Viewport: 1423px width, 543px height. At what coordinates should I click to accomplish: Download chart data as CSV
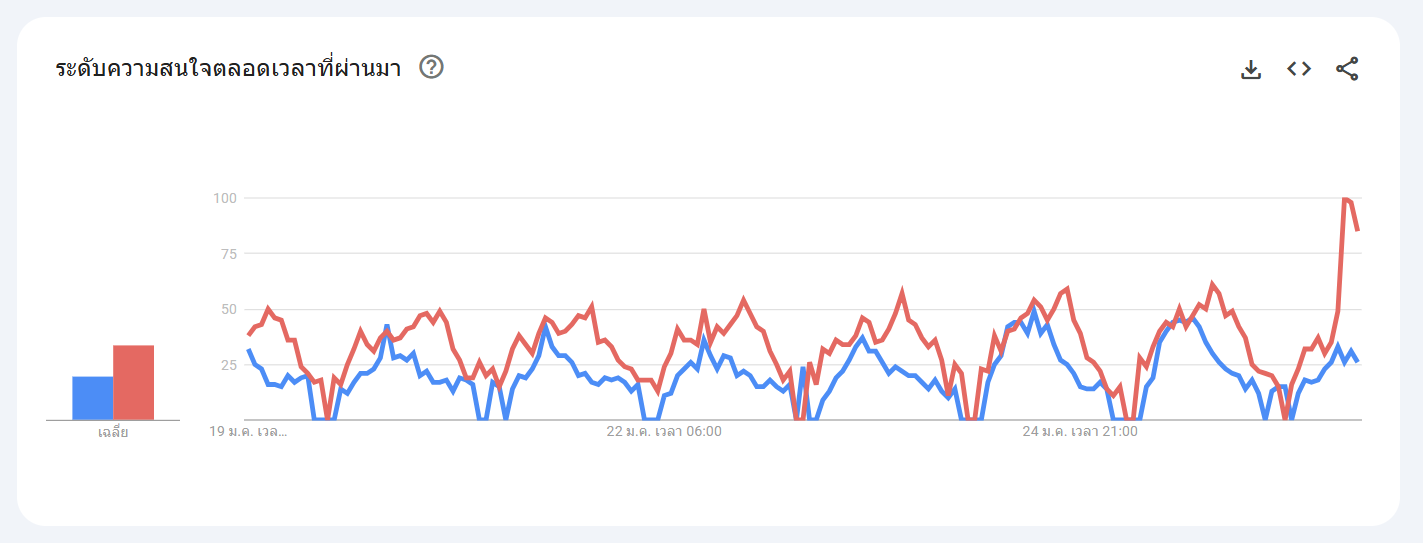pos(1251,69)
